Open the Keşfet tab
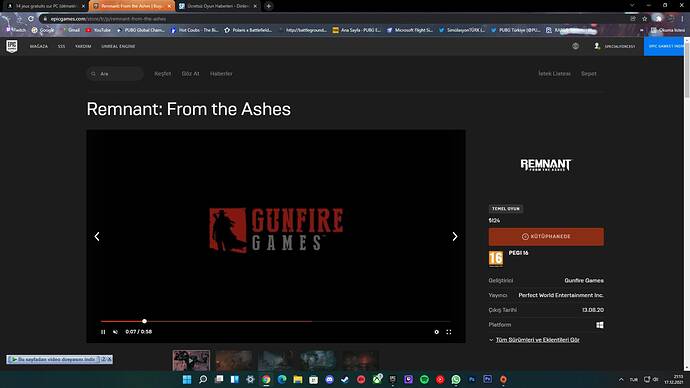 click(x=162, y=73)
